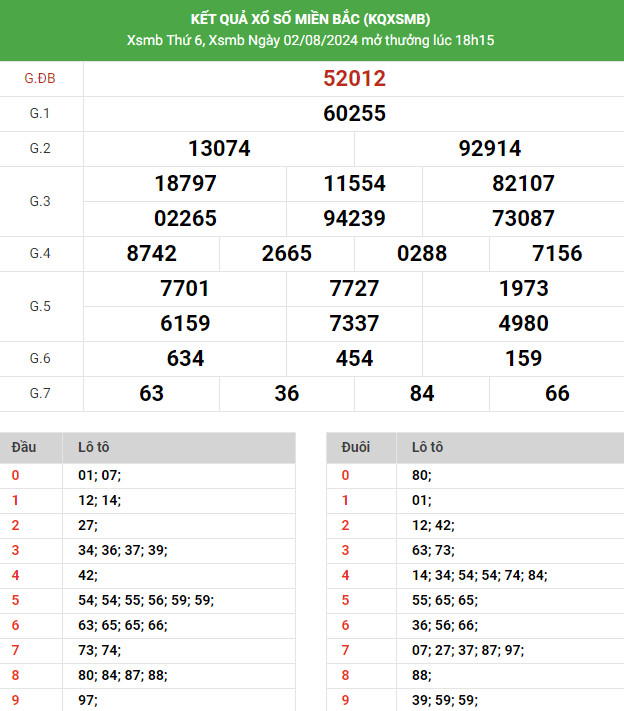Select the 'G.2' prize label
The image size is (624, 711).
pyautogui.click(x=40, y=148)
